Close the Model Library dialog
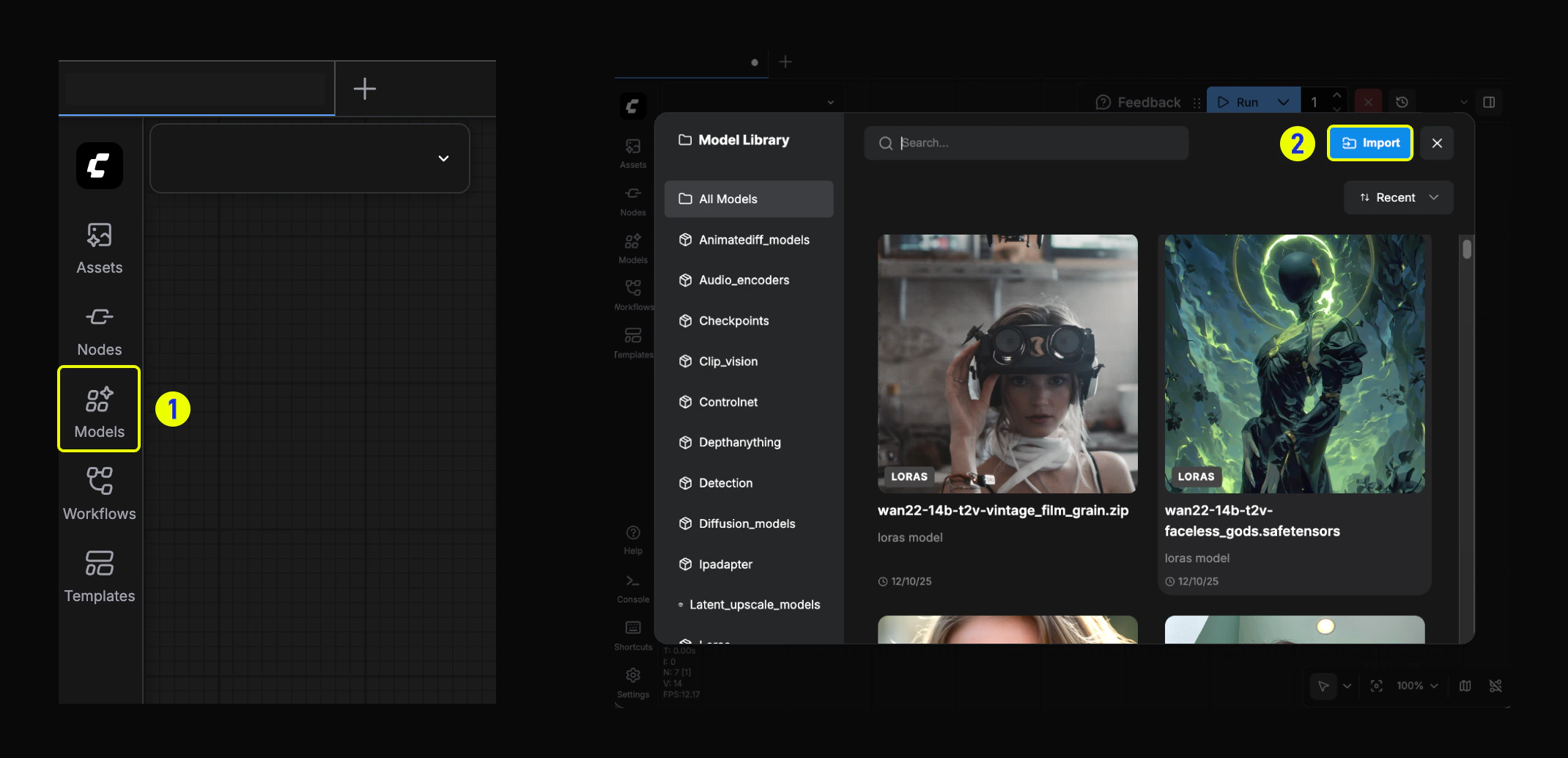1568x758 pixels. click(1436, 143)
